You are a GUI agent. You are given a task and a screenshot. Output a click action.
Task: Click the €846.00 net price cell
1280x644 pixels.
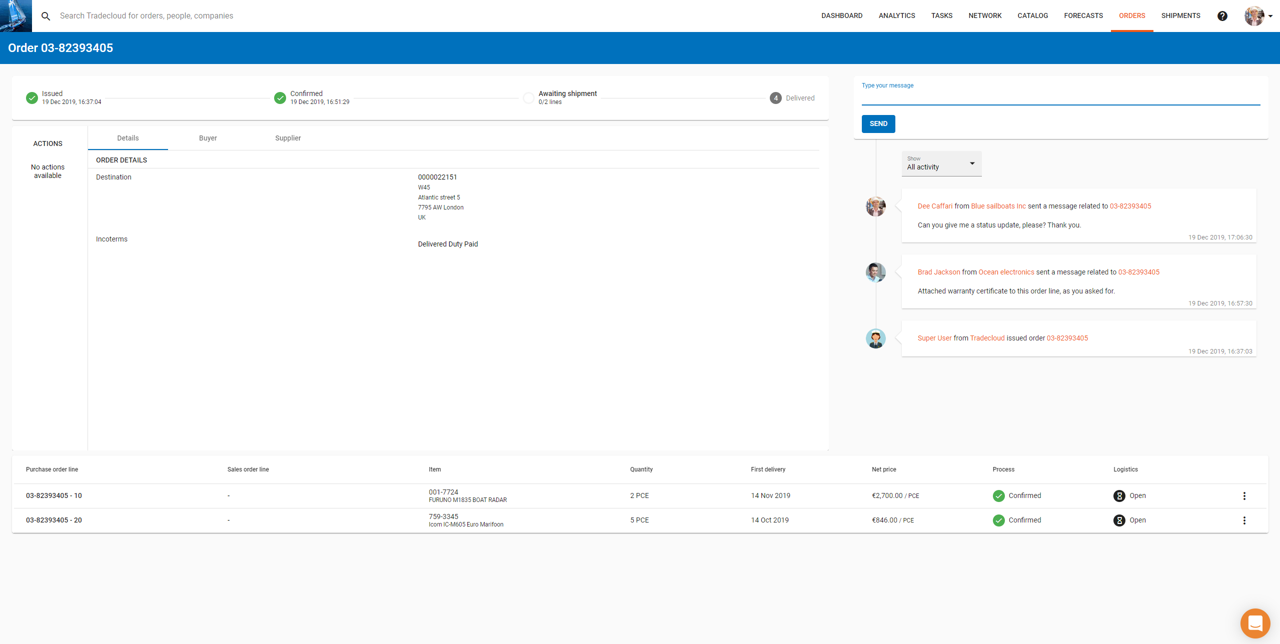[x=893, y=521]
